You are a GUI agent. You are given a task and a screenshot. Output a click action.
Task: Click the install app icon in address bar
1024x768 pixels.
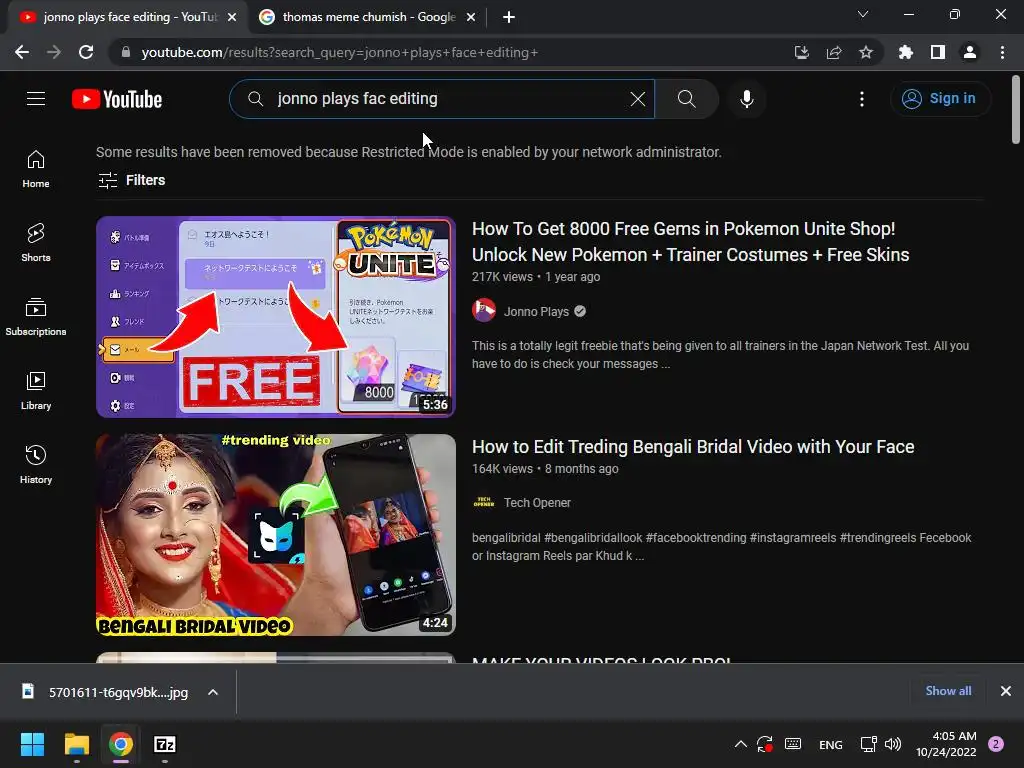coord(802,52)
